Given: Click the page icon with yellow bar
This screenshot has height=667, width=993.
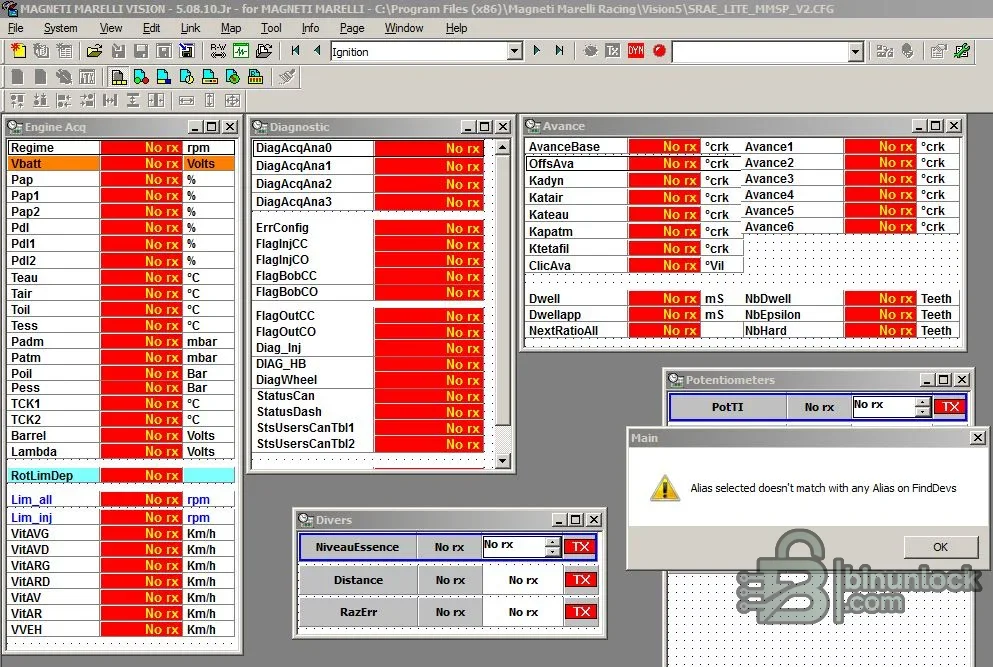Looking at the screenshot, I should click(210, 77).
